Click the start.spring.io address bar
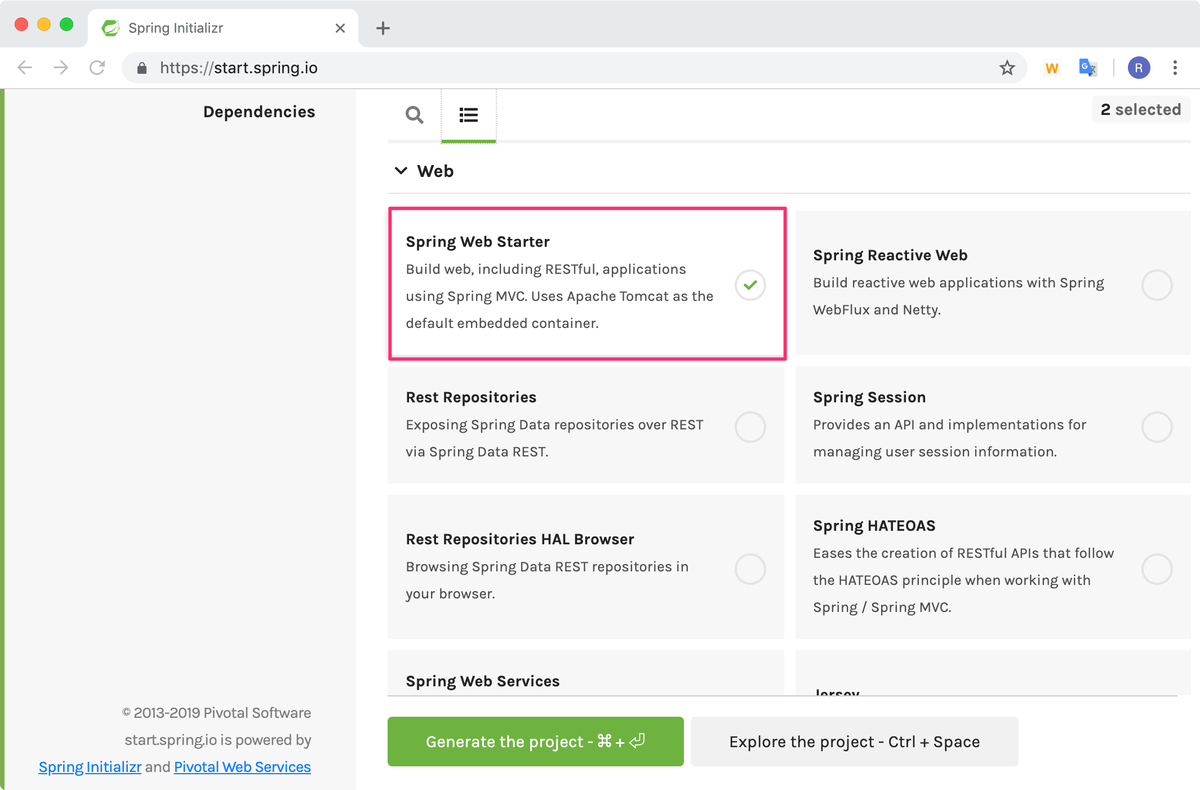1200x790 pixels. [x=574, y=68]
